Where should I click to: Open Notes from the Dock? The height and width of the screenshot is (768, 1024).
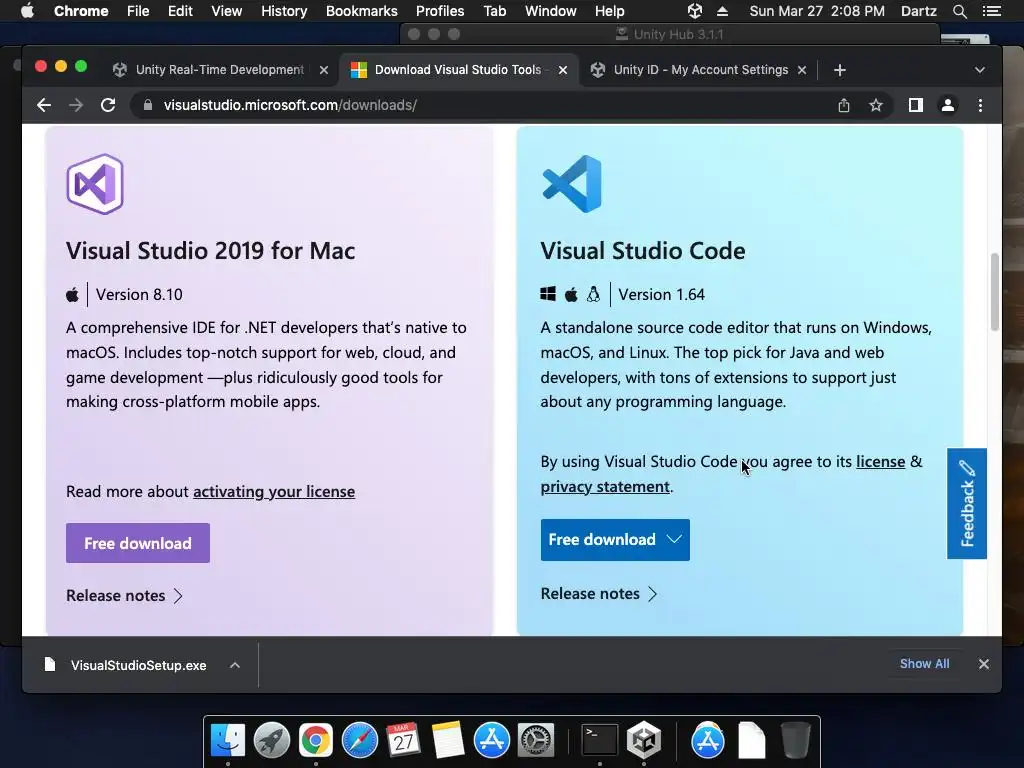447,741
